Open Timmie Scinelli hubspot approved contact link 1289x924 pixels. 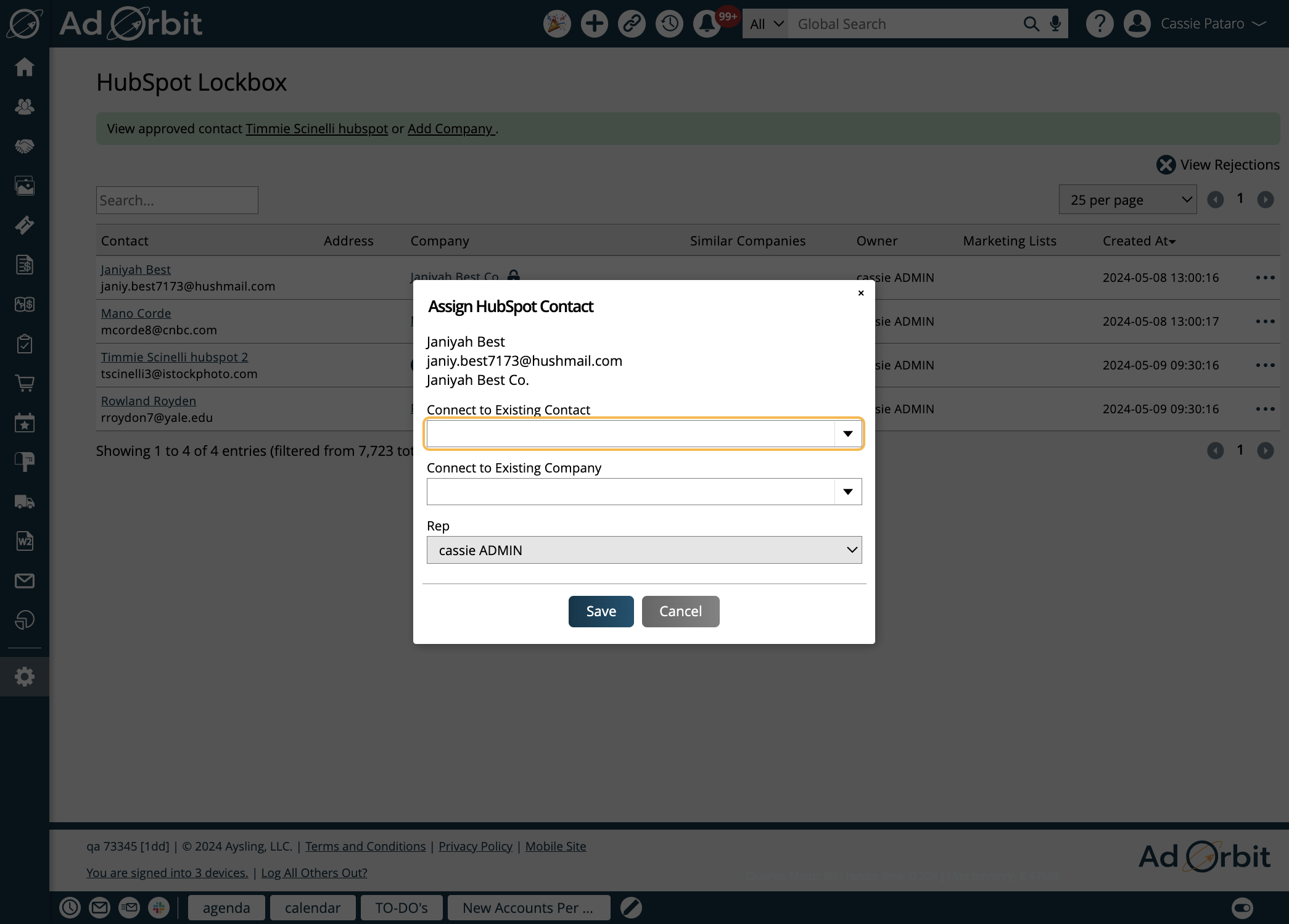pos(317,128)
